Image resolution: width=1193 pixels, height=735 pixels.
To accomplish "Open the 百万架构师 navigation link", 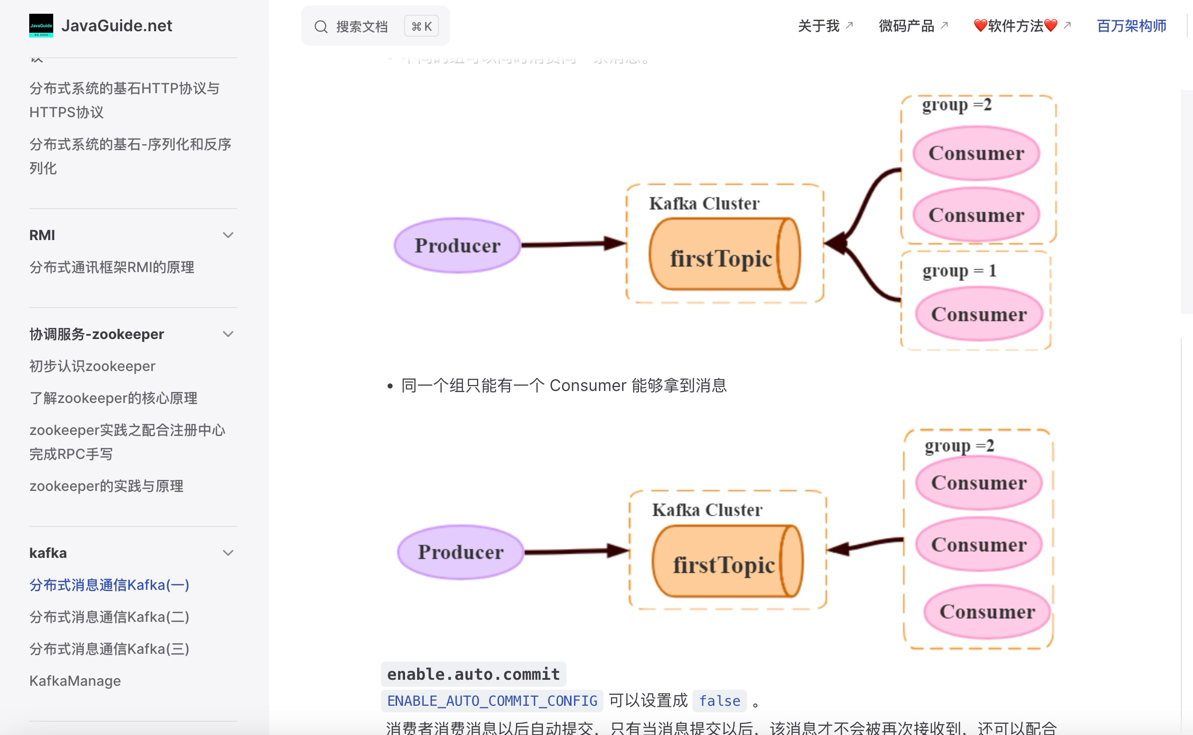I will point(1131,26).
